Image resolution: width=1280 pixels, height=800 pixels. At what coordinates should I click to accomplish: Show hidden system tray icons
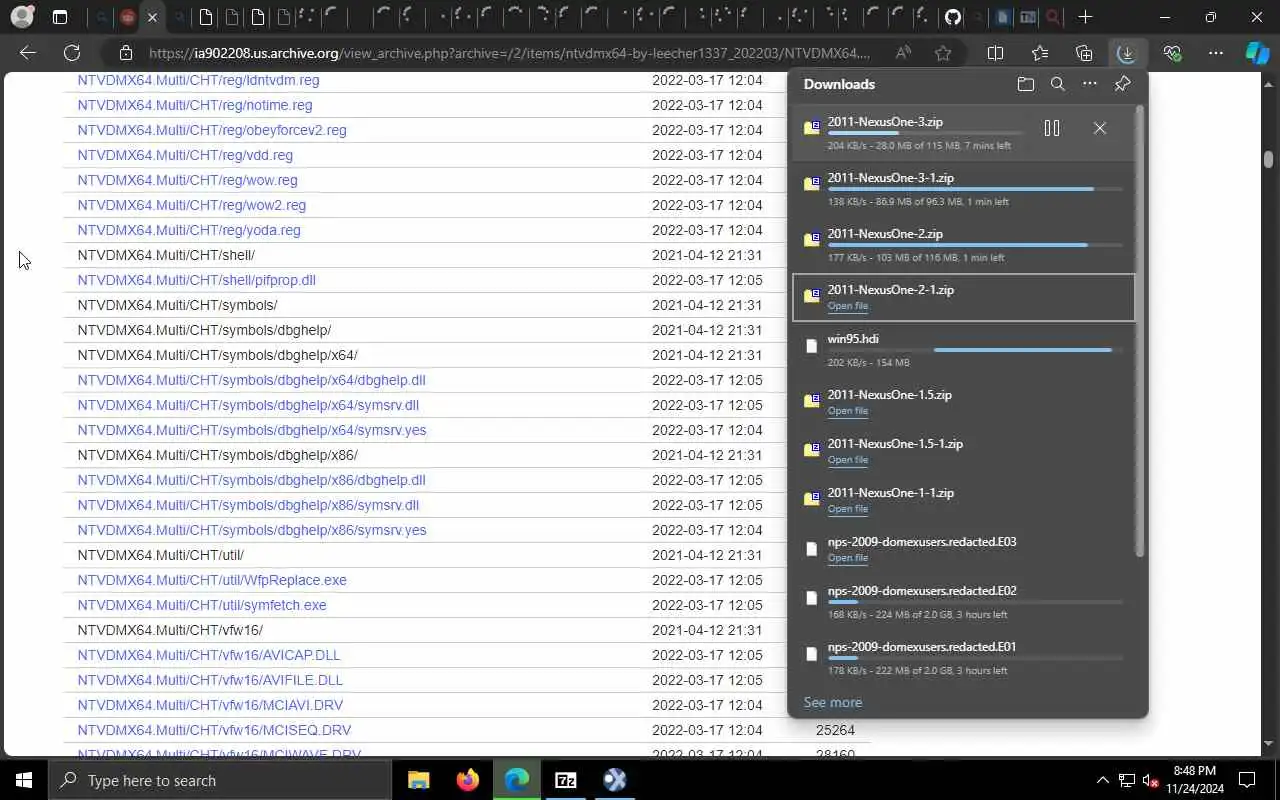click(1102, 780)
